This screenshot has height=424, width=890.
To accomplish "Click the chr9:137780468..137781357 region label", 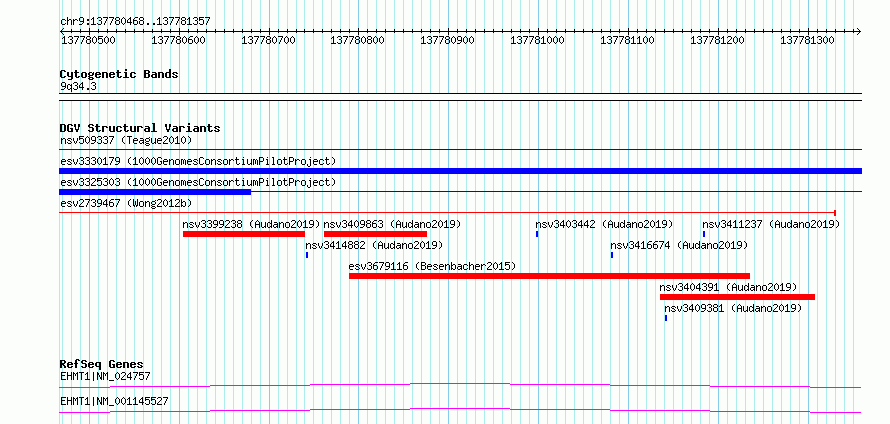I will point(135,21).
